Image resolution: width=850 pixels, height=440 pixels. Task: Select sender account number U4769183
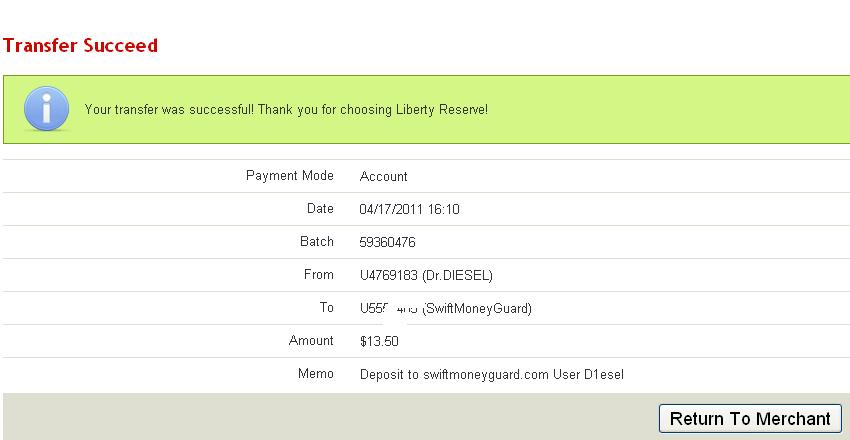(x=385, y=276)
